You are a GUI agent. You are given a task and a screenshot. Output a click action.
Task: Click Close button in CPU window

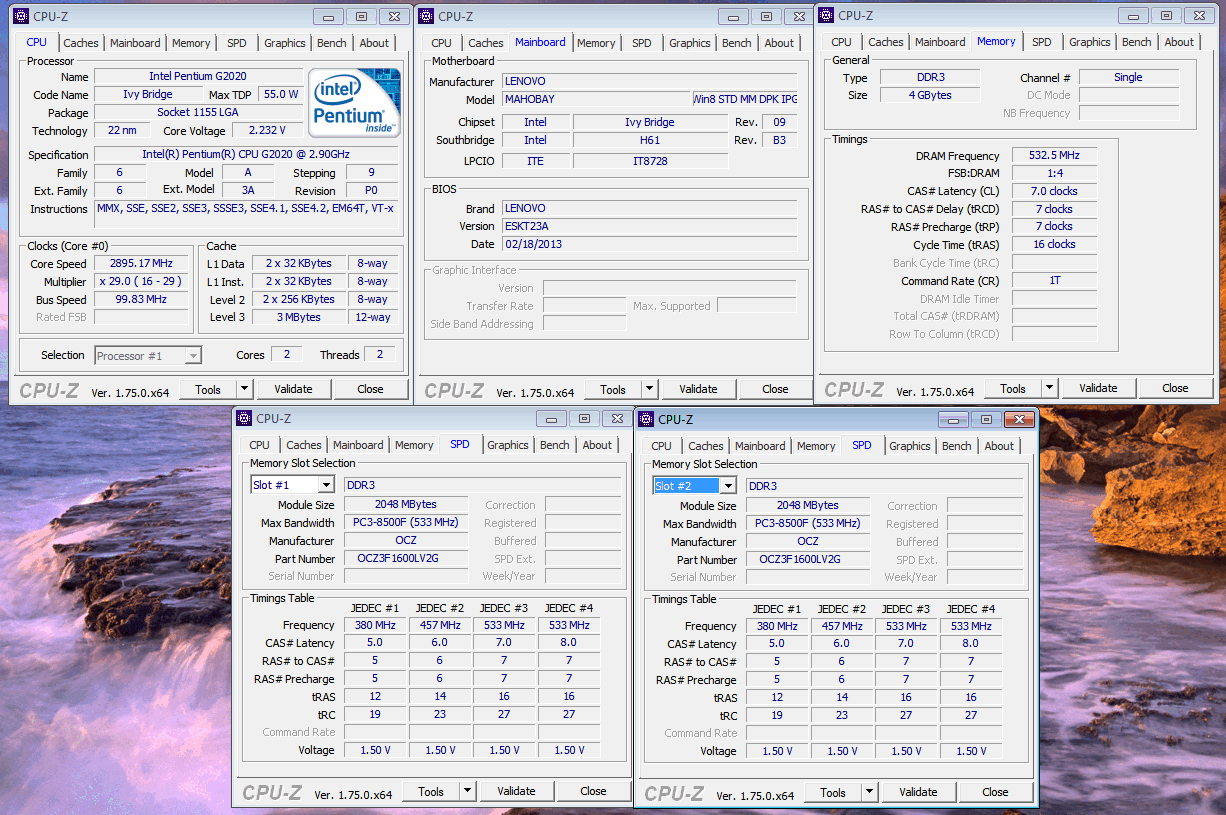(370, 389)
